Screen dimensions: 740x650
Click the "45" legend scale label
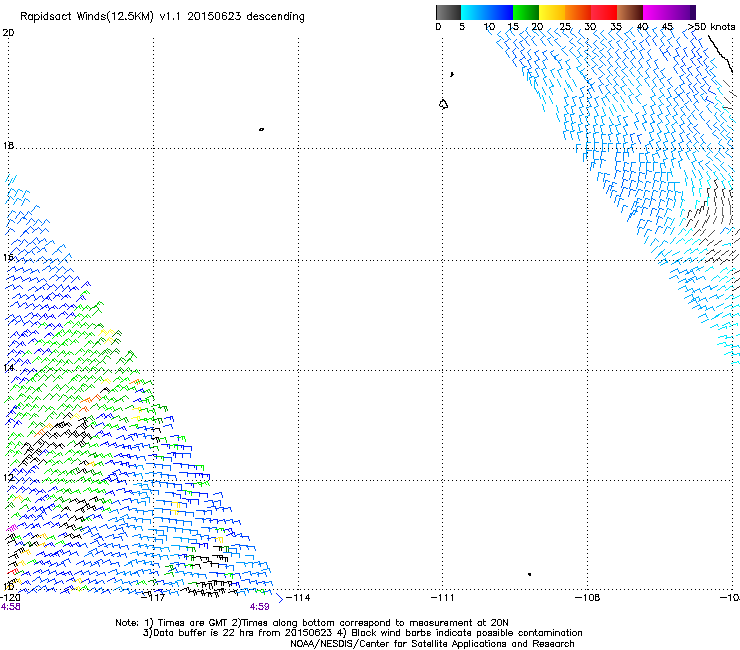point(667,27)
